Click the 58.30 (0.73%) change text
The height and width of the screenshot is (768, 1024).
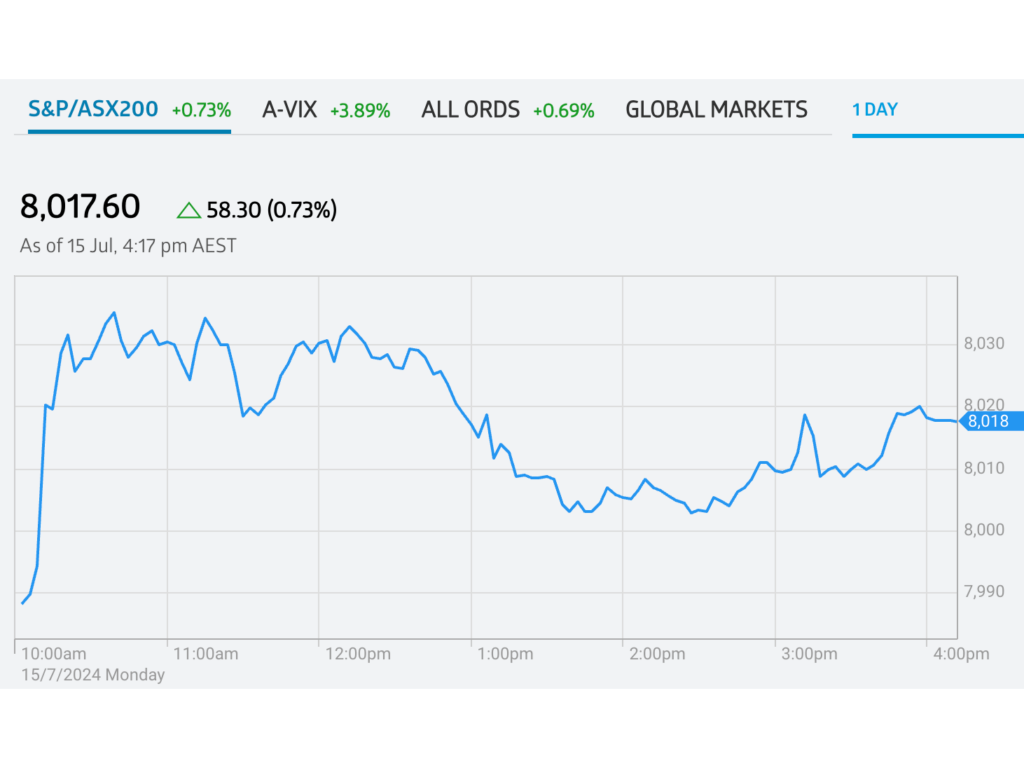click(x=272, y=210)
